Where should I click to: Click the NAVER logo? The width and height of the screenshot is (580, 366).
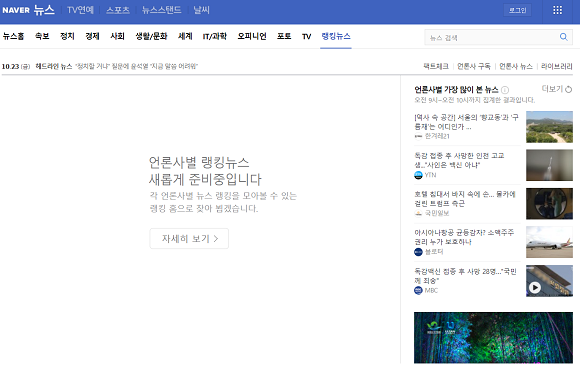click(16, 10)
